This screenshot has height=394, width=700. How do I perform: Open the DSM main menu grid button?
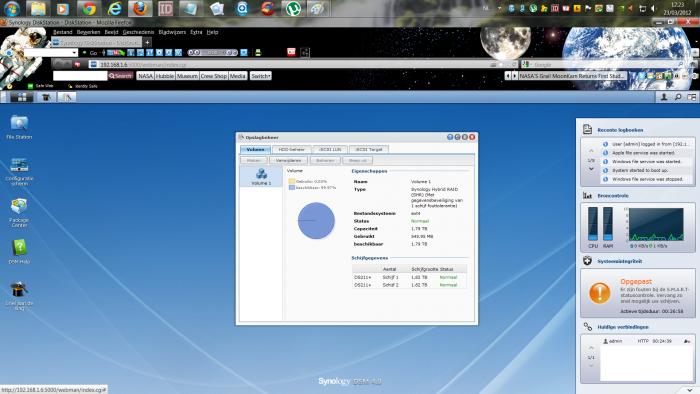pos(21,97)
